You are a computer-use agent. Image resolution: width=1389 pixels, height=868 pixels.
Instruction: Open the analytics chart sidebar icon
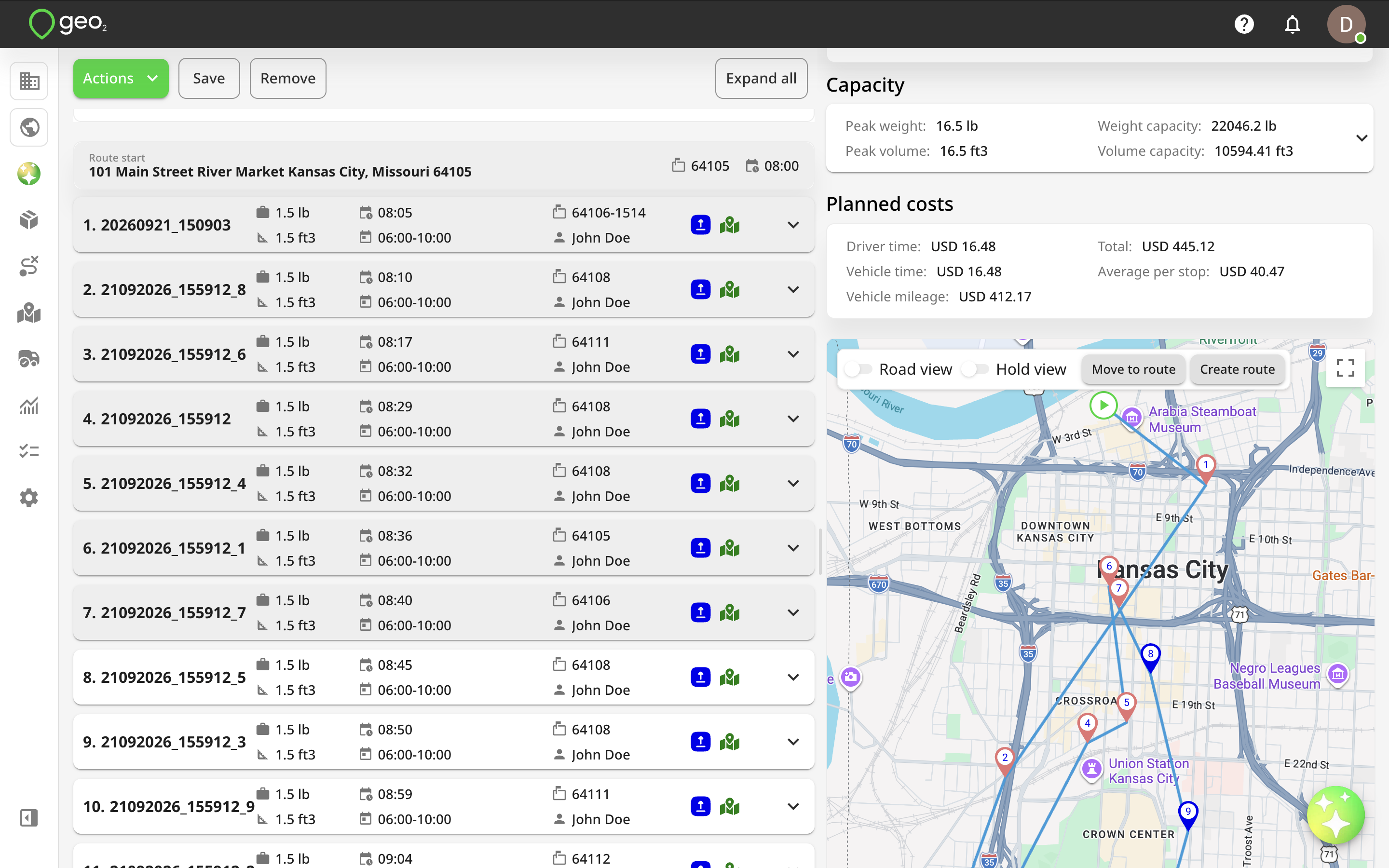pos(29,405)
